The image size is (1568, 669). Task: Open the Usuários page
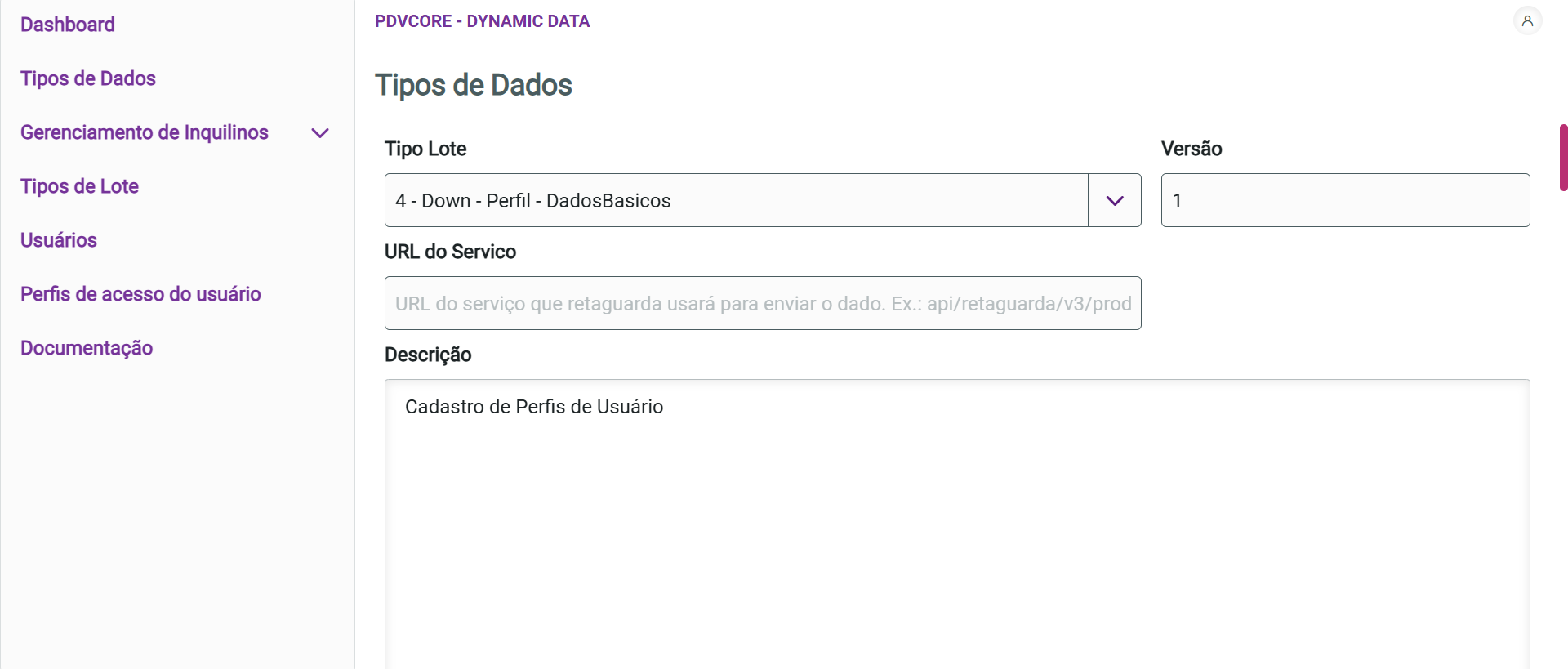(x=59, y=240)
